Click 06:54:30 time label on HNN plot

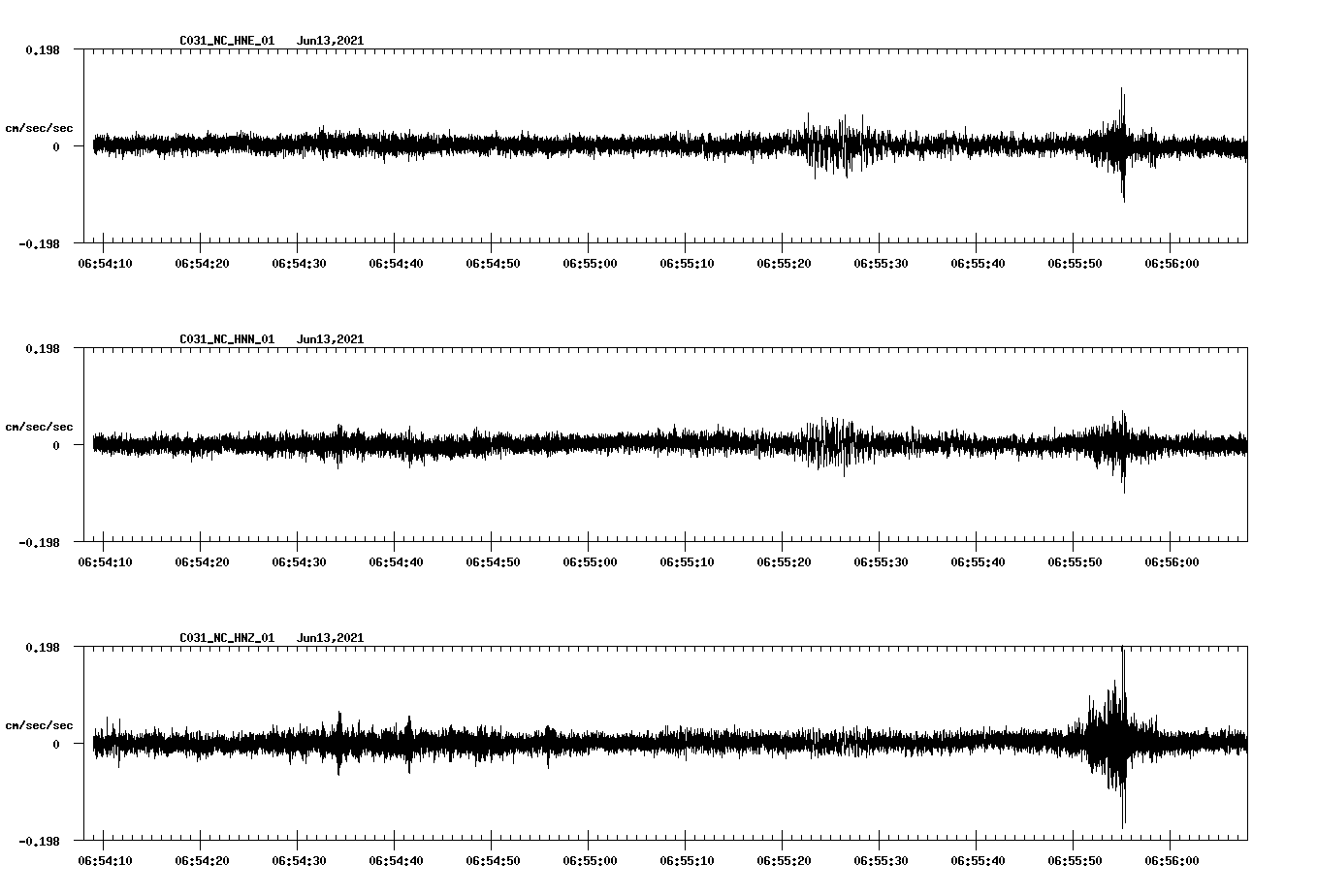(299, 562)
